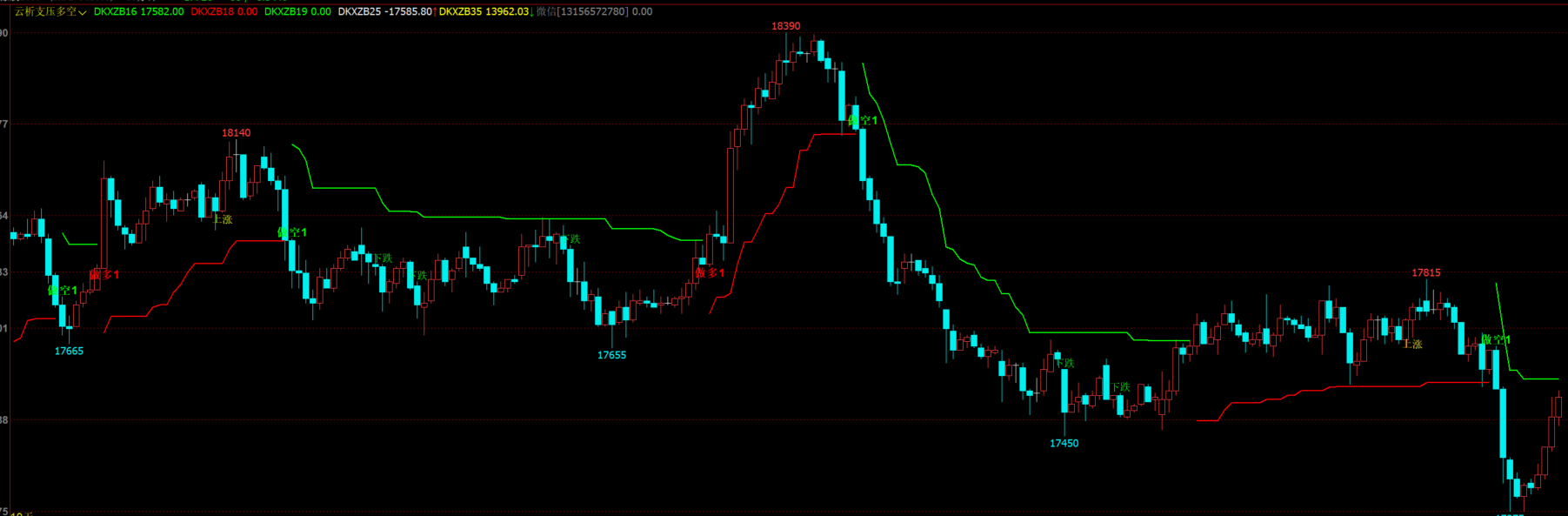Click the 17665 low price label
Viewport: 1568px width, 516px height.
pos(69,352)
